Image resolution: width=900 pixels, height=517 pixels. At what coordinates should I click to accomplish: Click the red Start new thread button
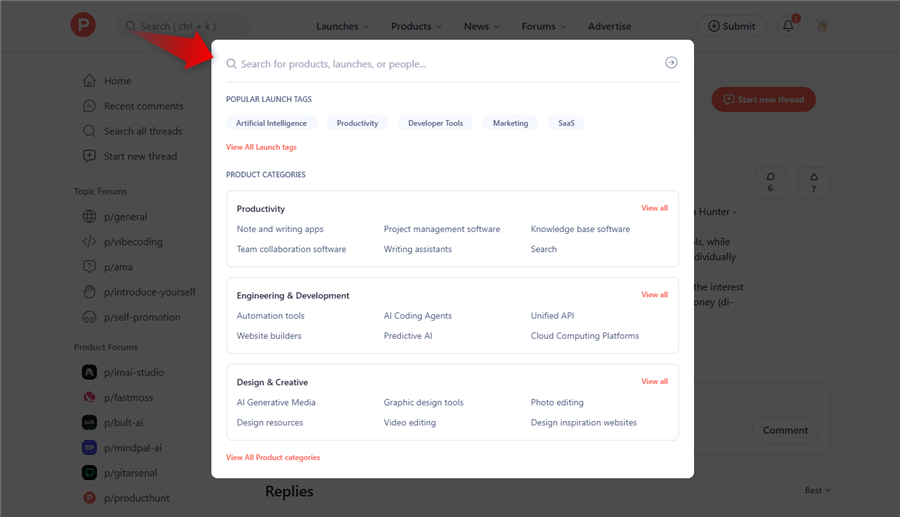pos(763,99)
